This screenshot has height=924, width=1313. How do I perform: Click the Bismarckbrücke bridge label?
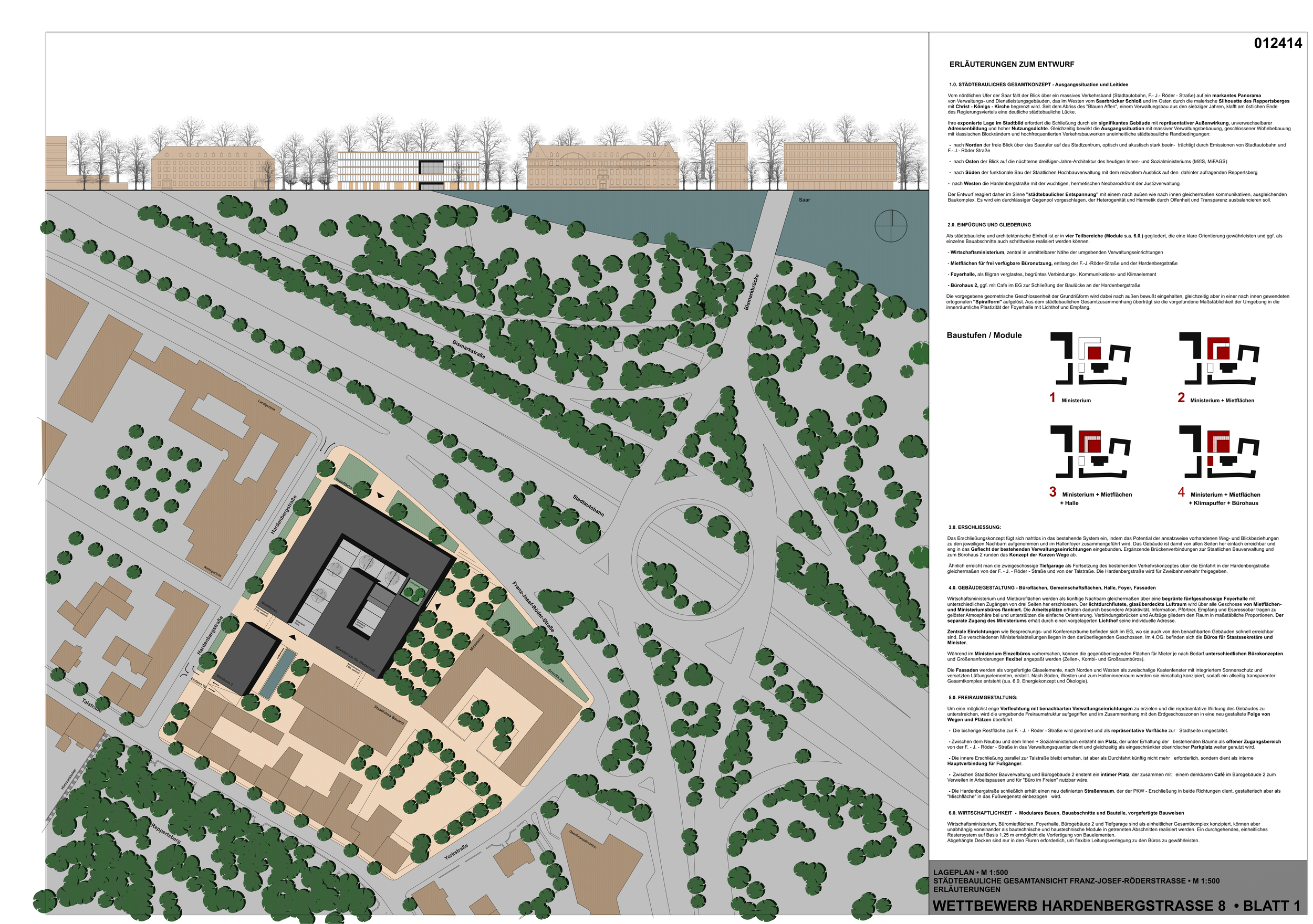click(x=752, y=292)
